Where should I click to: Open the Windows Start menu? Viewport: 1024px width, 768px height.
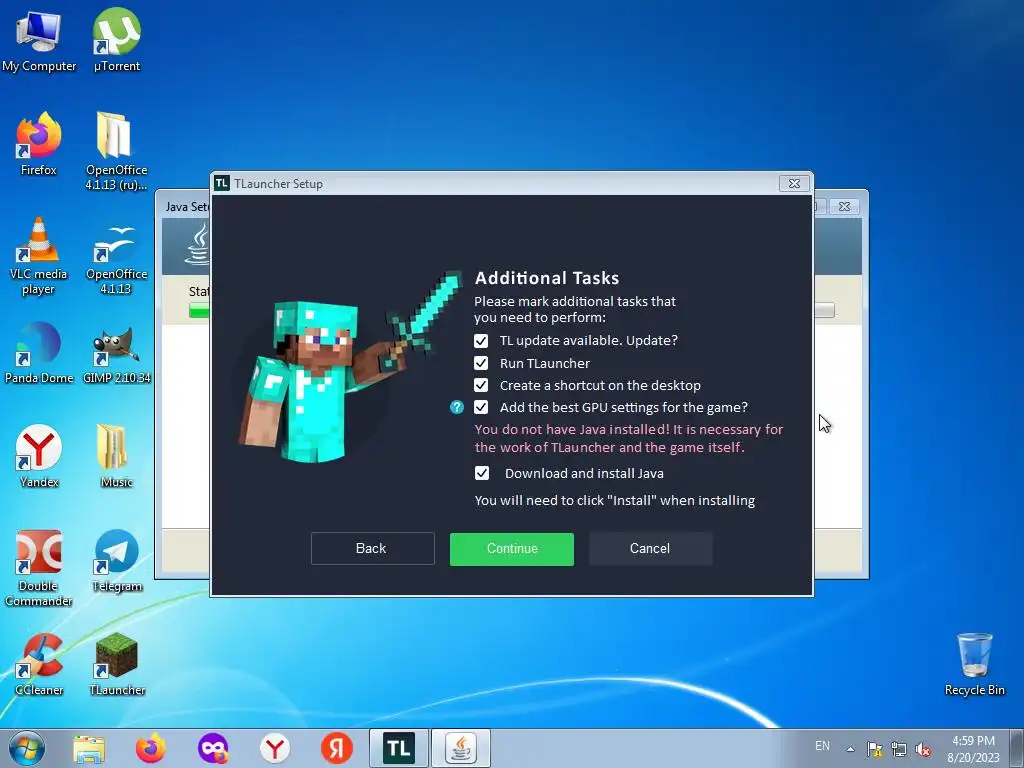pyautogui.click(x=27, y=748)
